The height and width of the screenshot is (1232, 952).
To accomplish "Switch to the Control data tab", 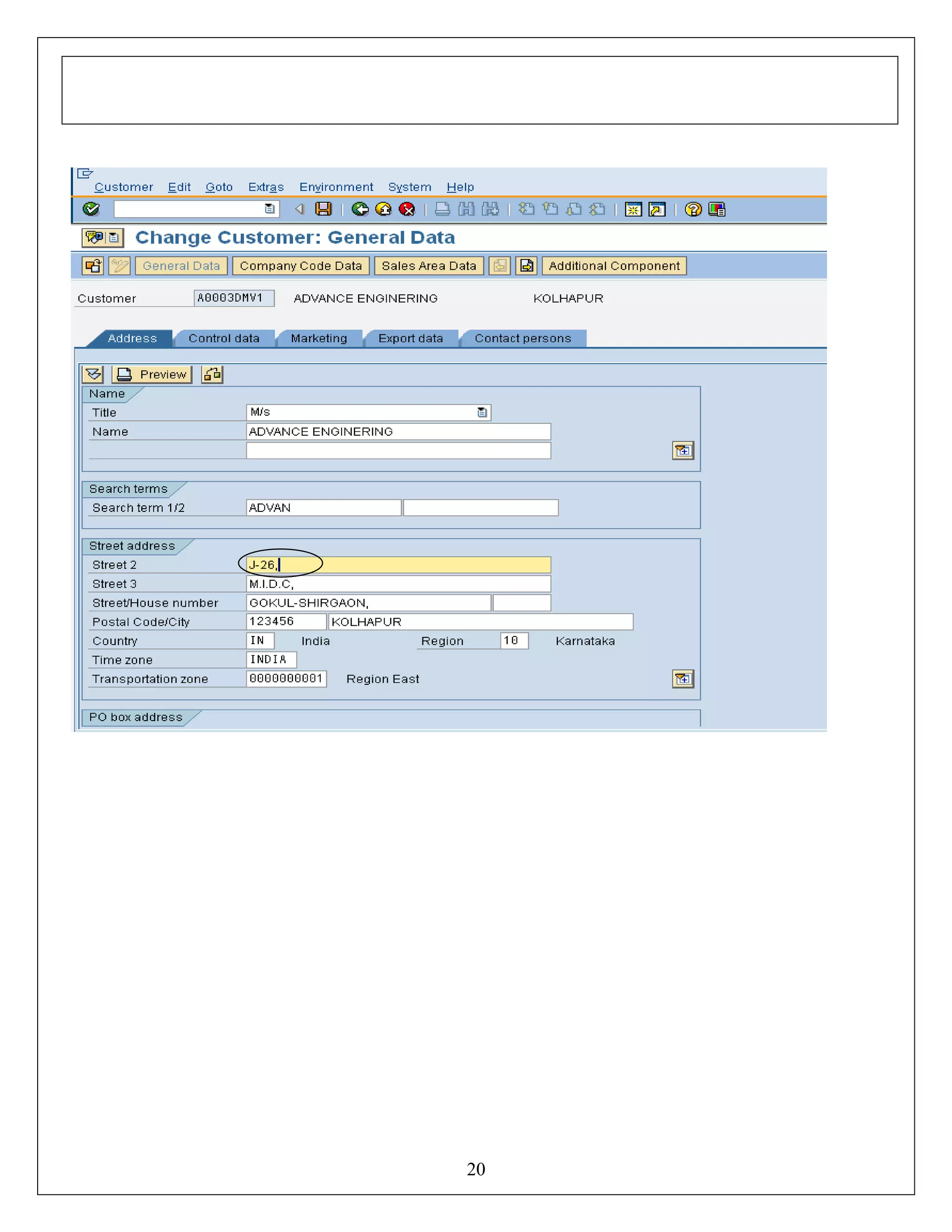I will pyautogui.click(x=224, y=338).
